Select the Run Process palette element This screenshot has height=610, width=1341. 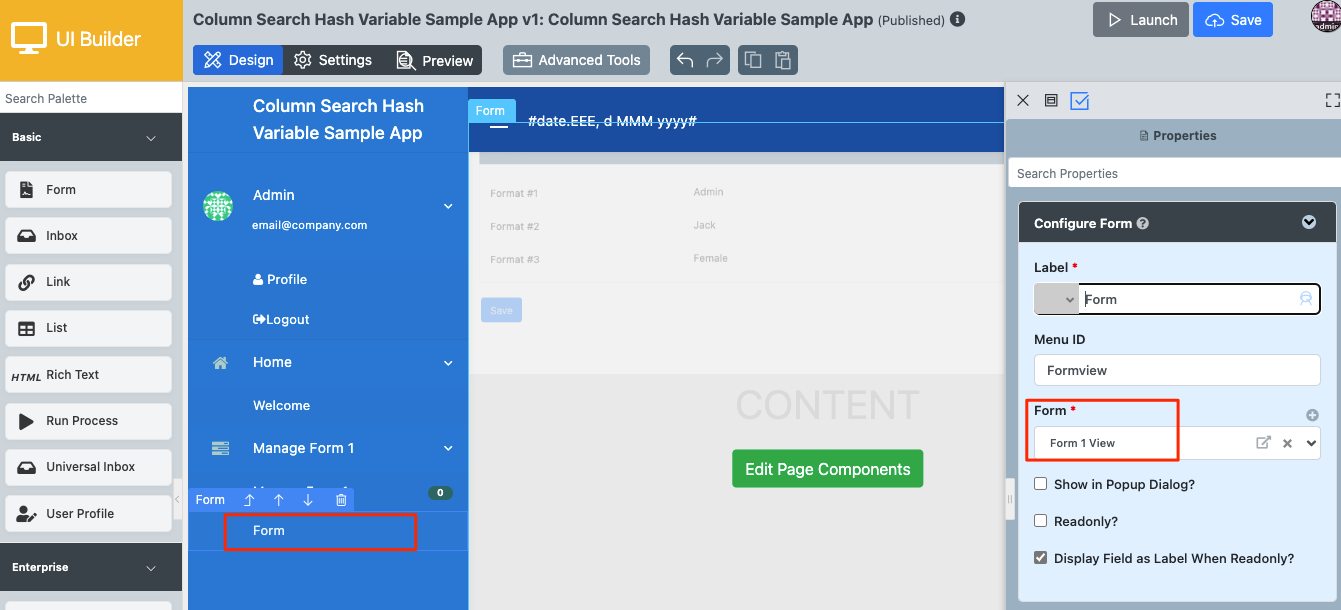coord(88,421)
